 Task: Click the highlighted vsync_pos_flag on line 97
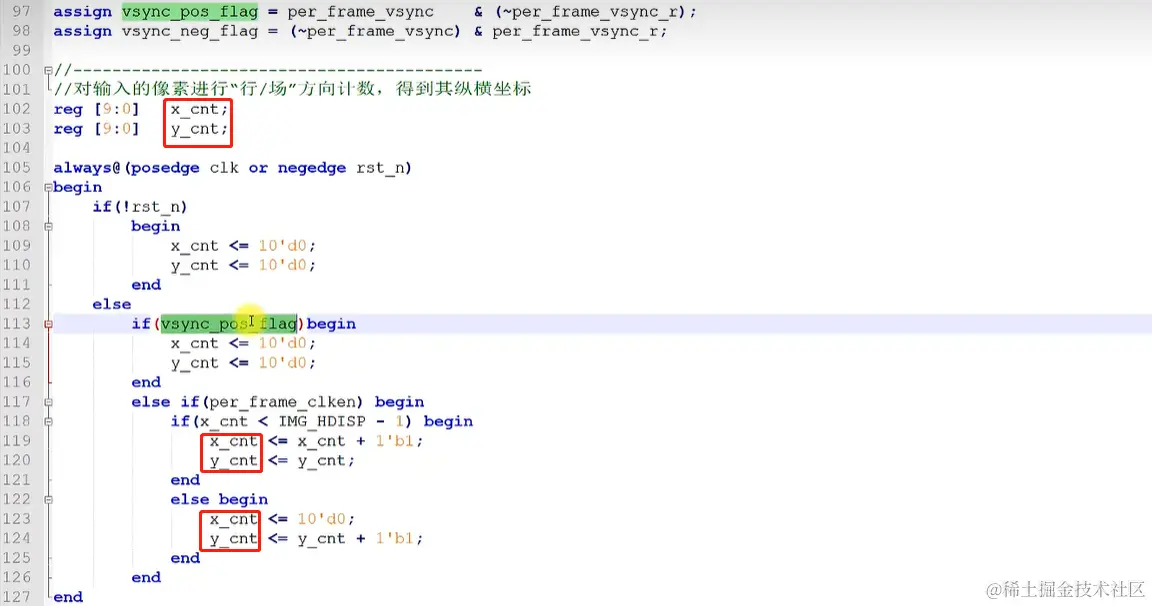coord(190,12)
